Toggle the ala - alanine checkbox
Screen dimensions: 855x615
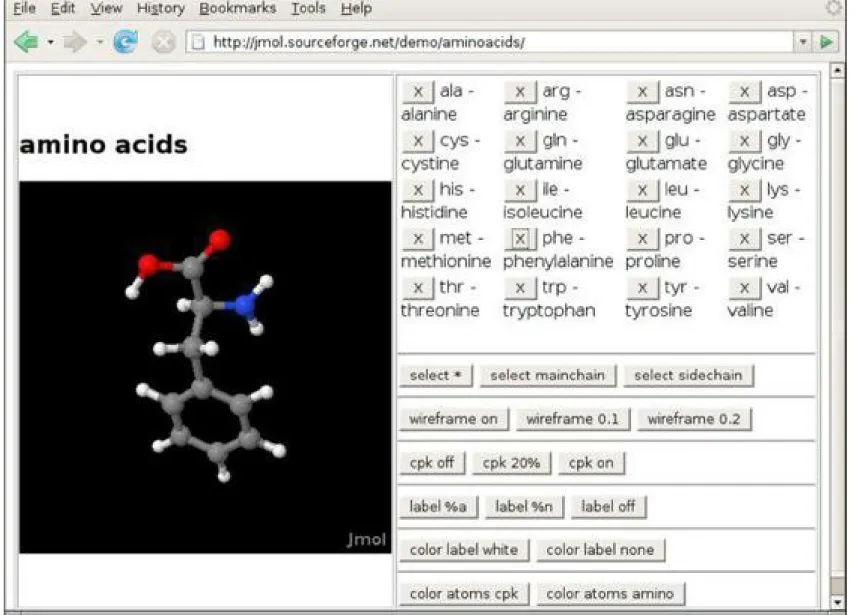[x=418, y=92]
